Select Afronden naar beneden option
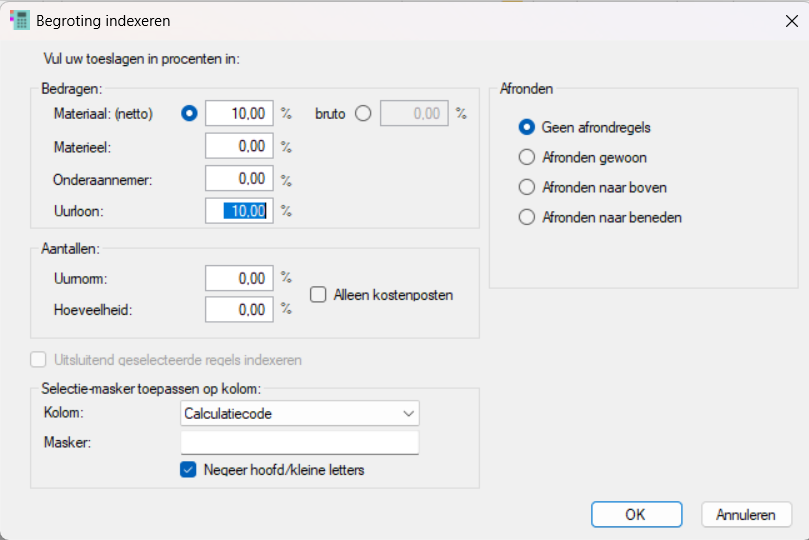Screen dimensions: 809x540 tap(527, 217)
